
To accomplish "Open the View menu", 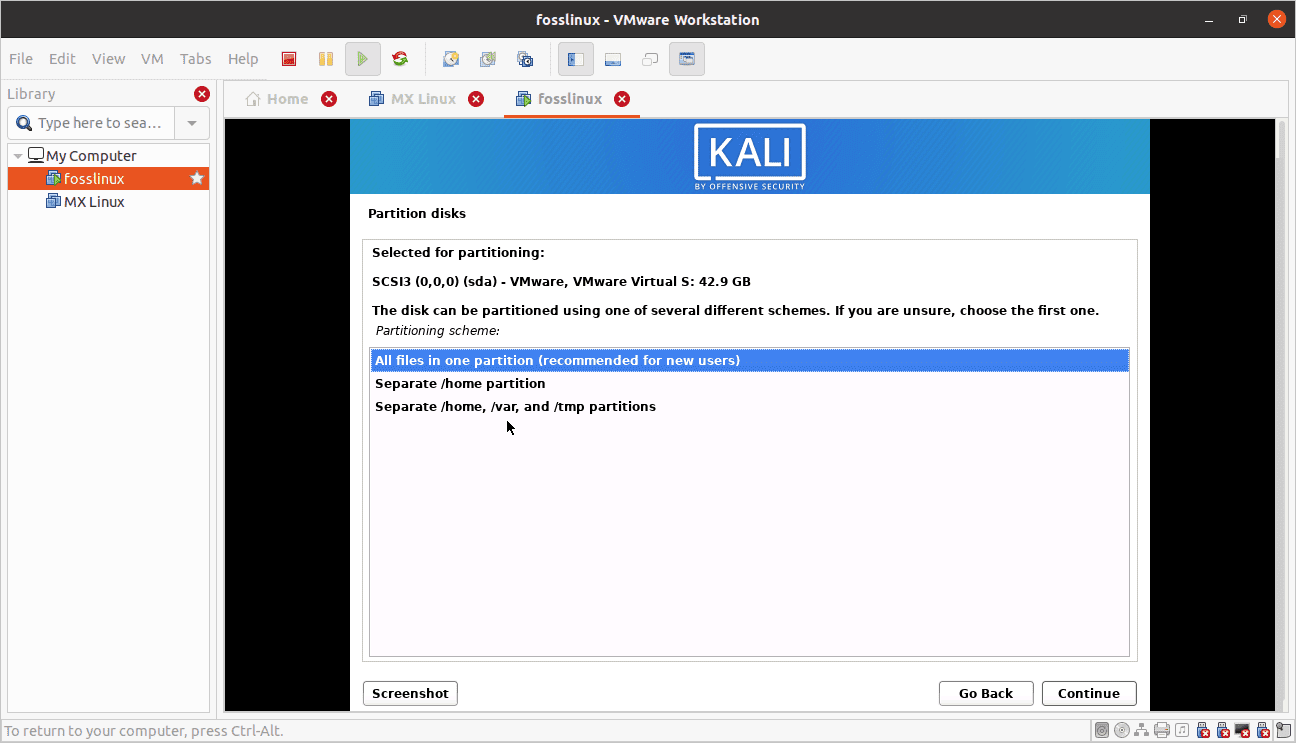I will [109, 59].
